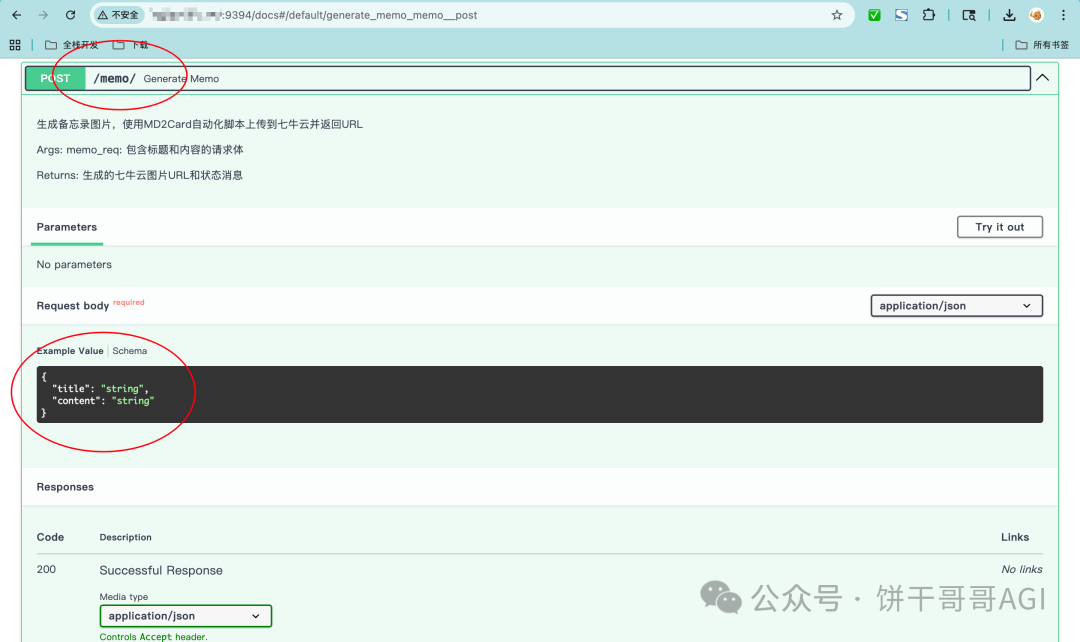Click the Try it out button

click(x=999, y=227)
